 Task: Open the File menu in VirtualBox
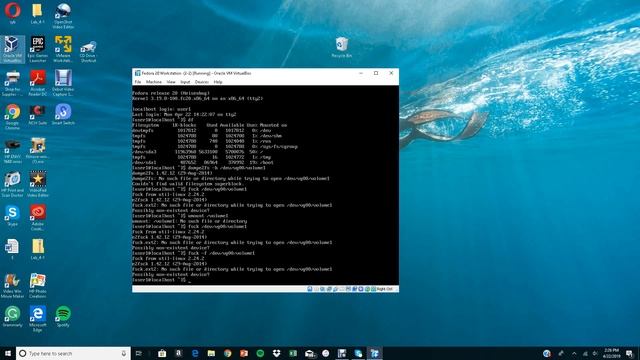[138, 82]
